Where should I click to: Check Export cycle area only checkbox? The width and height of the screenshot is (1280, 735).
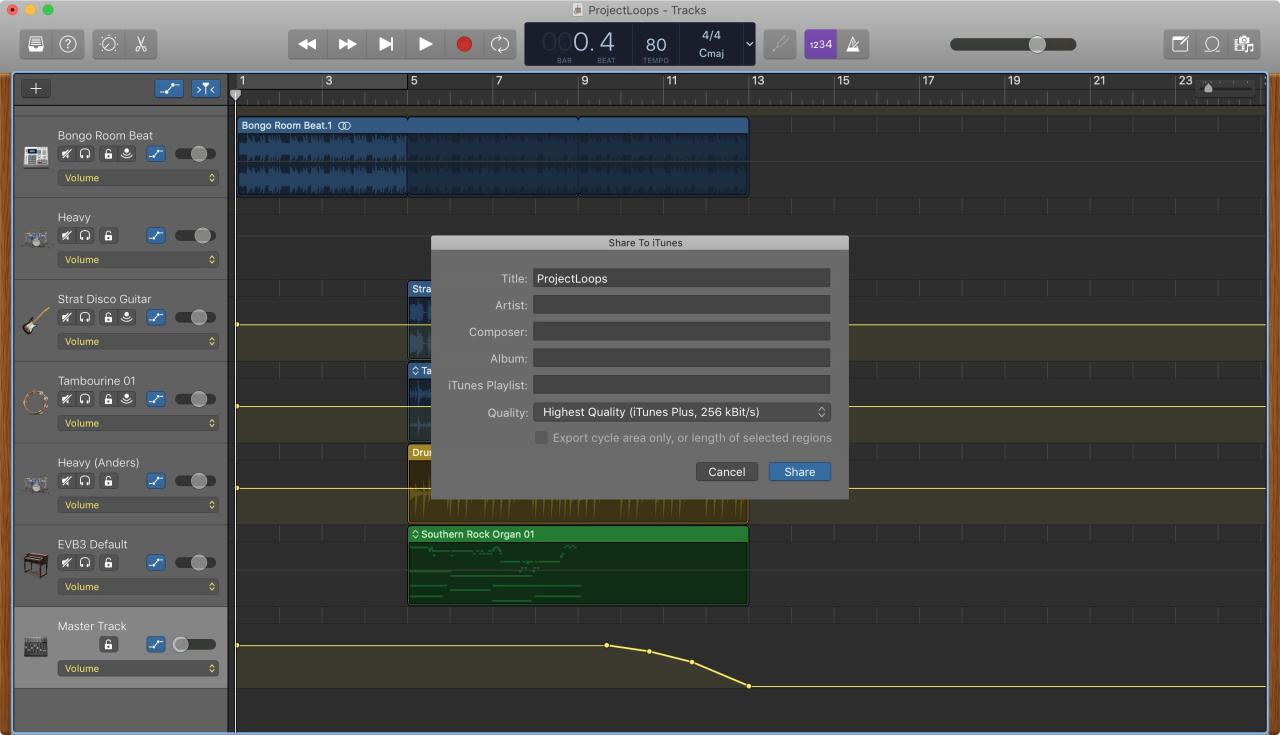[541, 438]
